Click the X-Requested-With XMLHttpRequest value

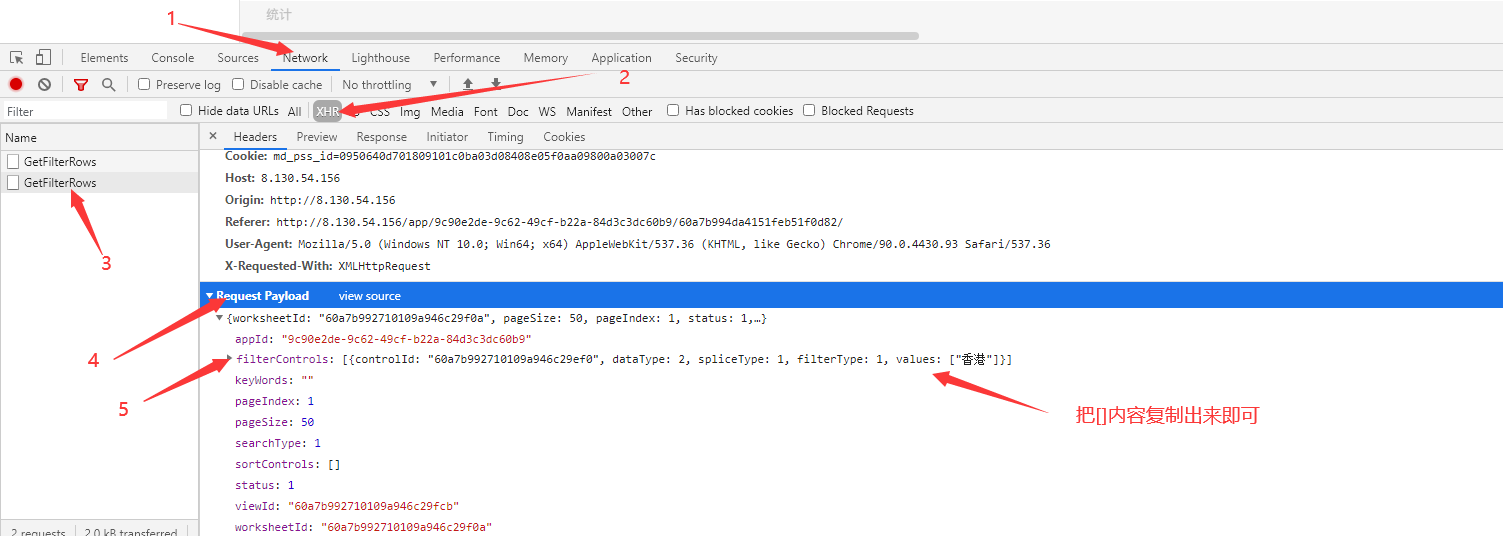pos(384,266)
